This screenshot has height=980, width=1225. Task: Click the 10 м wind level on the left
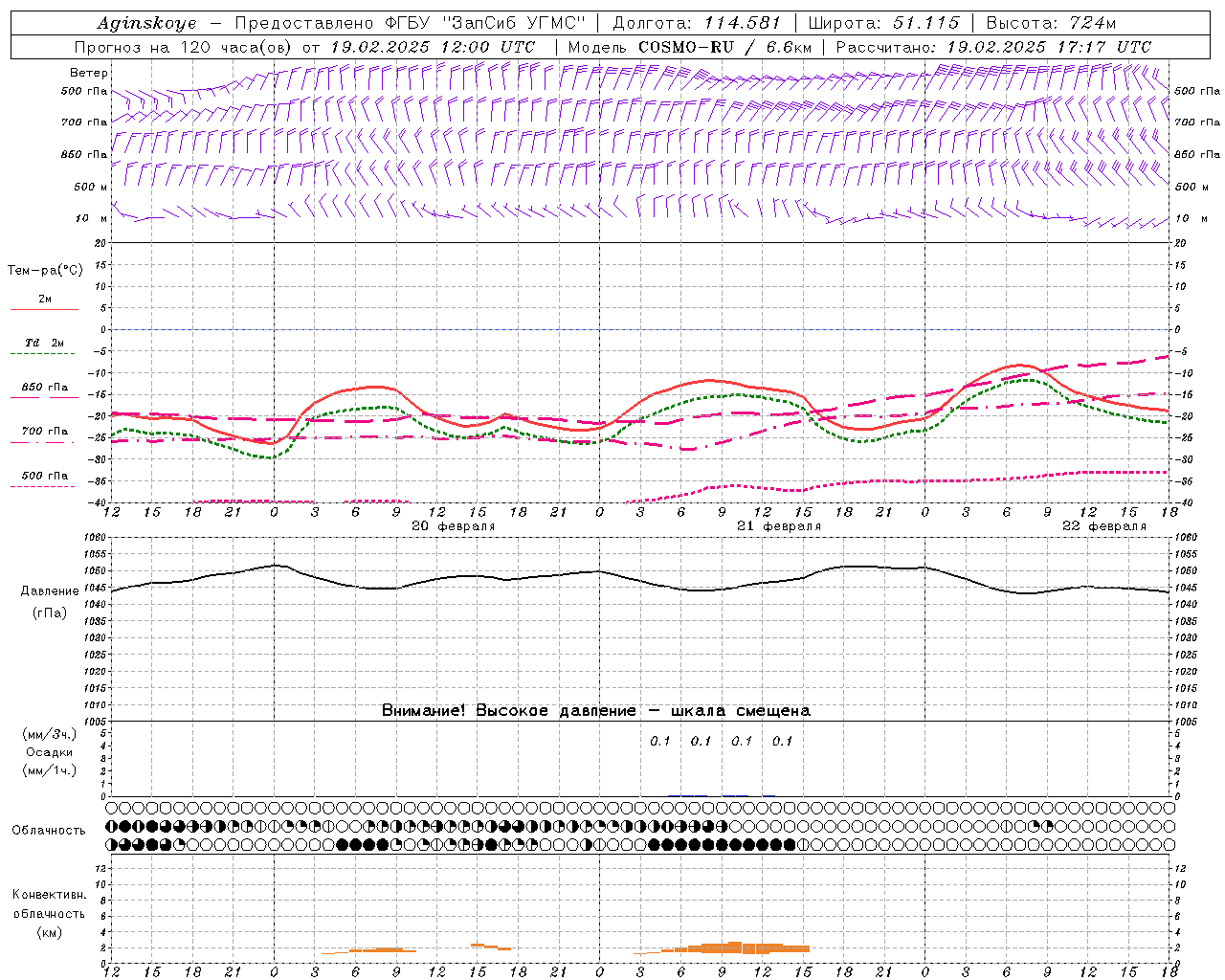click(91, 218)
